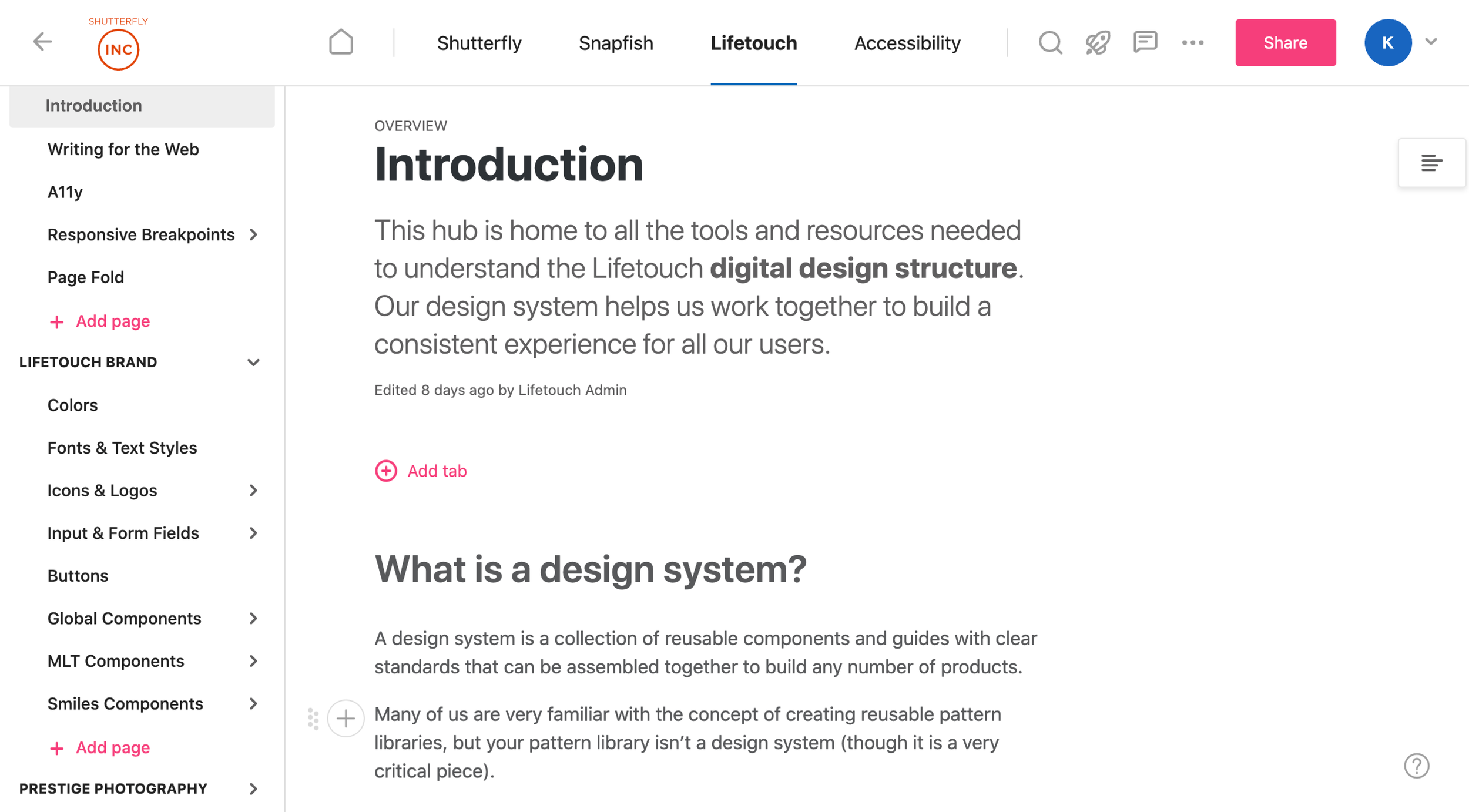Click the help question mark icon
Image resolution: width=1469 pixels, height=812 pixels.
pyautogui.click(x=1416, y=766)
